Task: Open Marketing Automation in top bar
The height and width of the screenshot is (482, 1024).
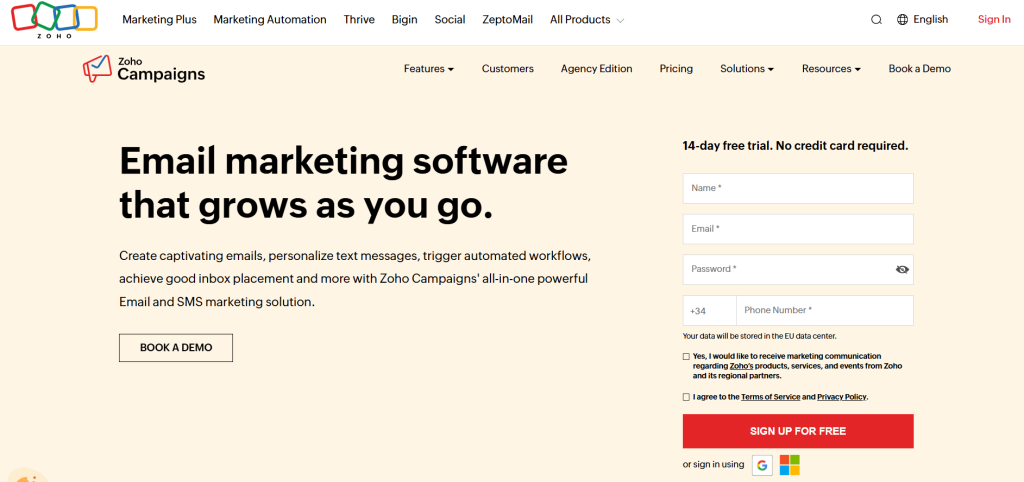Action: coord(270,20)
